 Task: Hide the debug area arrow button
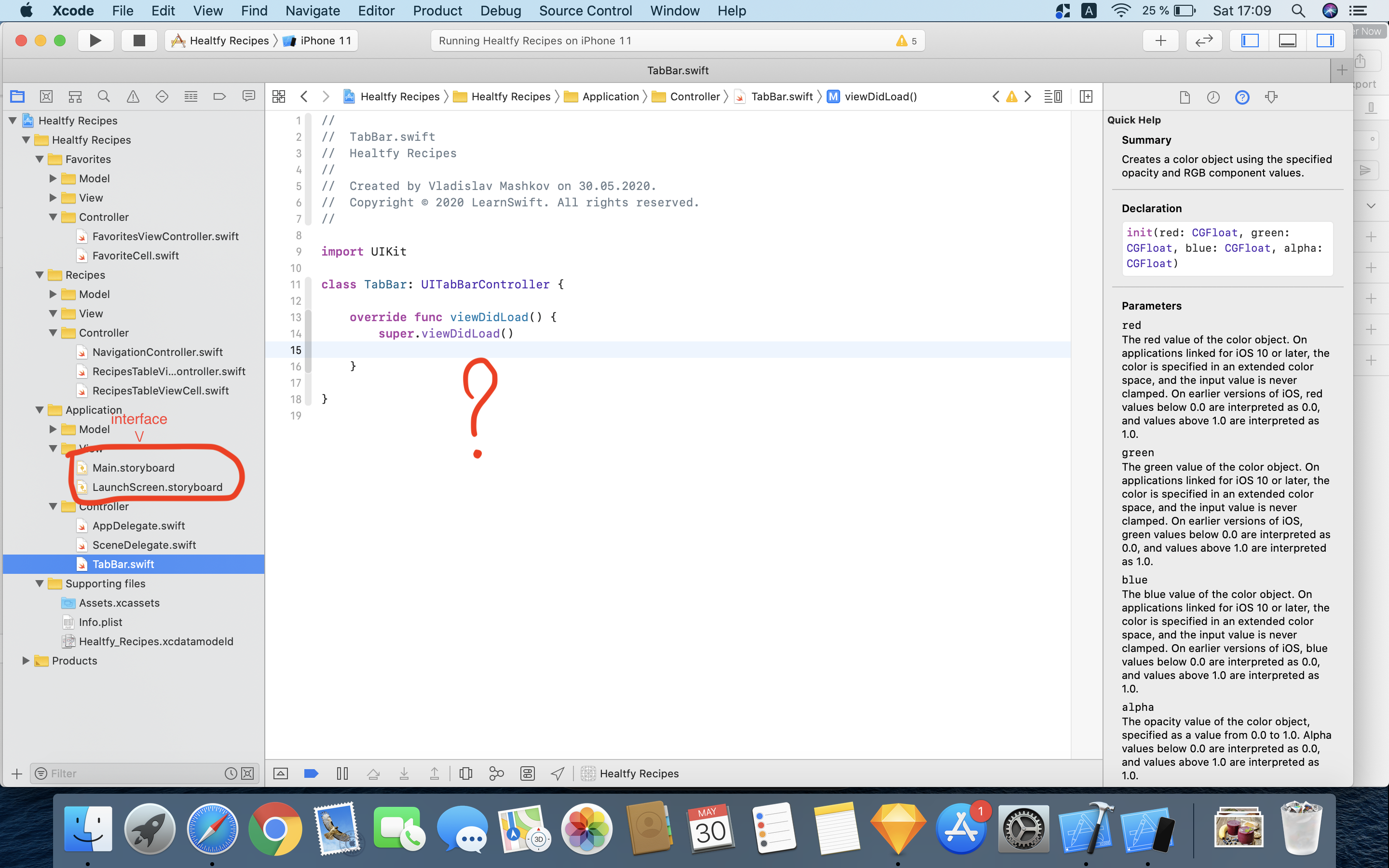click(281, 773)
